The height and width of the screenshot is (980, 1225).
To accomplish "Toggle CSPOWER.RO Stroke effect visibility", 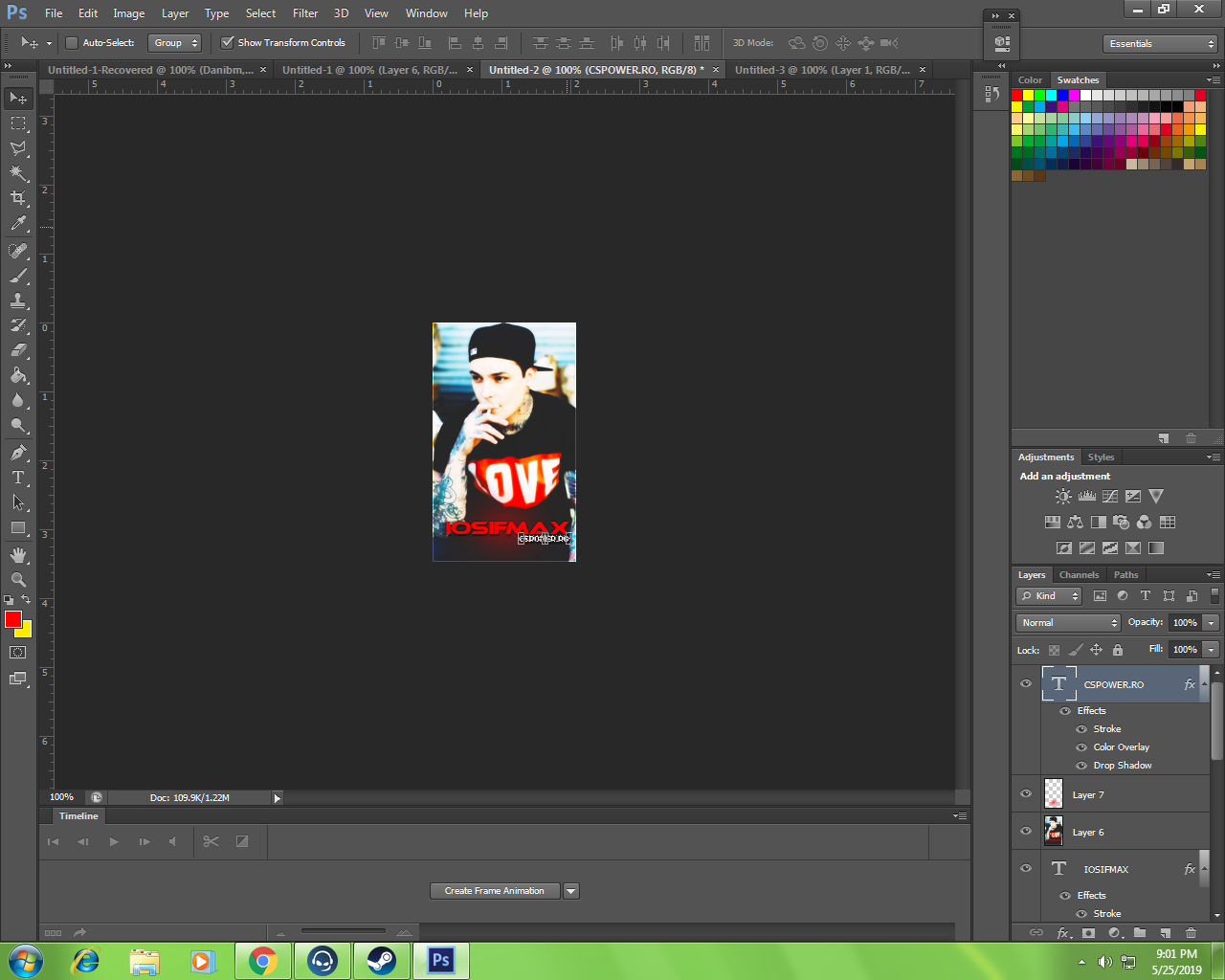I will tap(1081, 729).
